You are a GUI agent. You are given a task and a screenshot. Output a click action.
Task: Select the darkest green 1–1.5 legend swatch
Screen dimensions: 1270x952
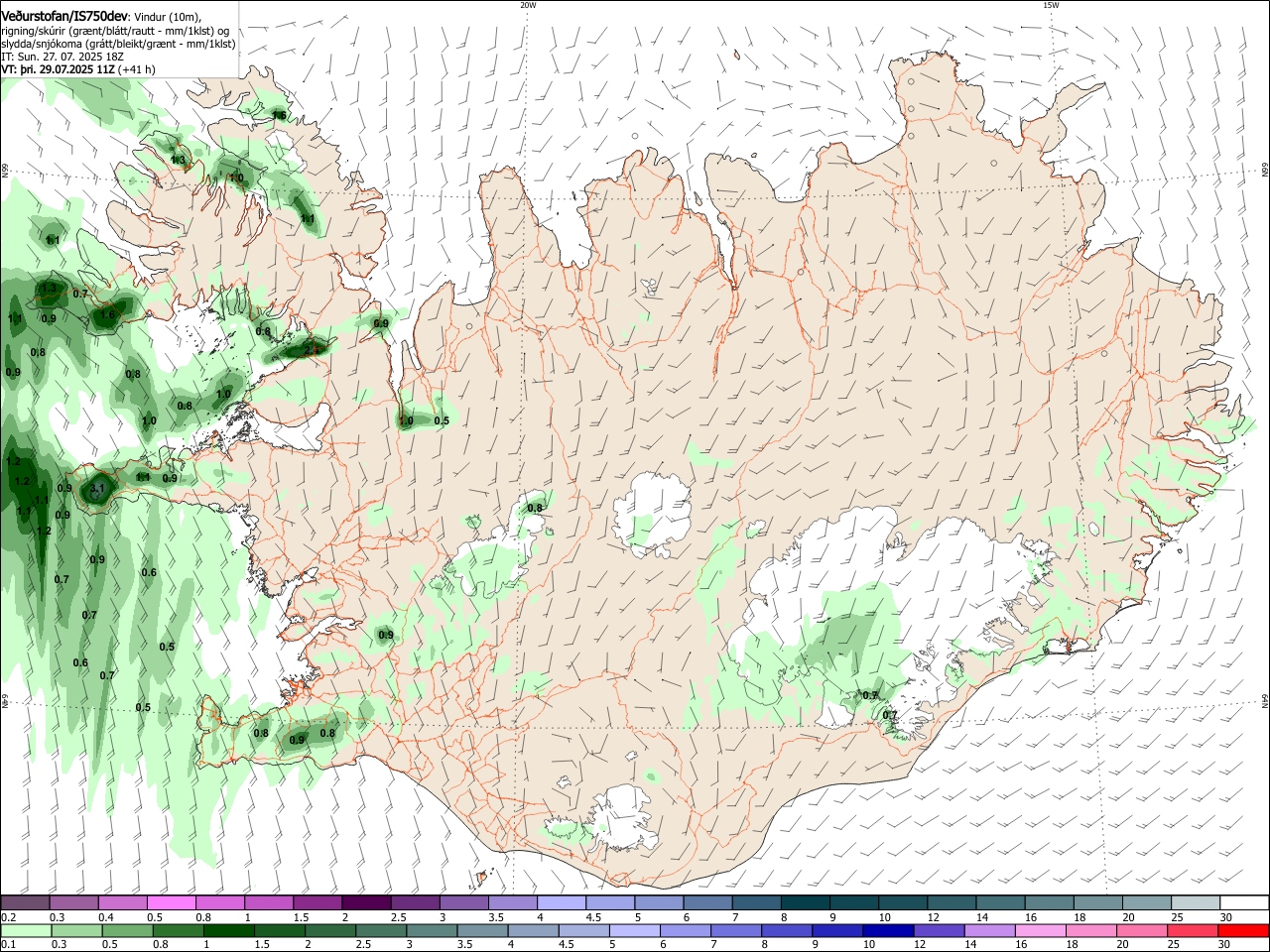[228, 931]
